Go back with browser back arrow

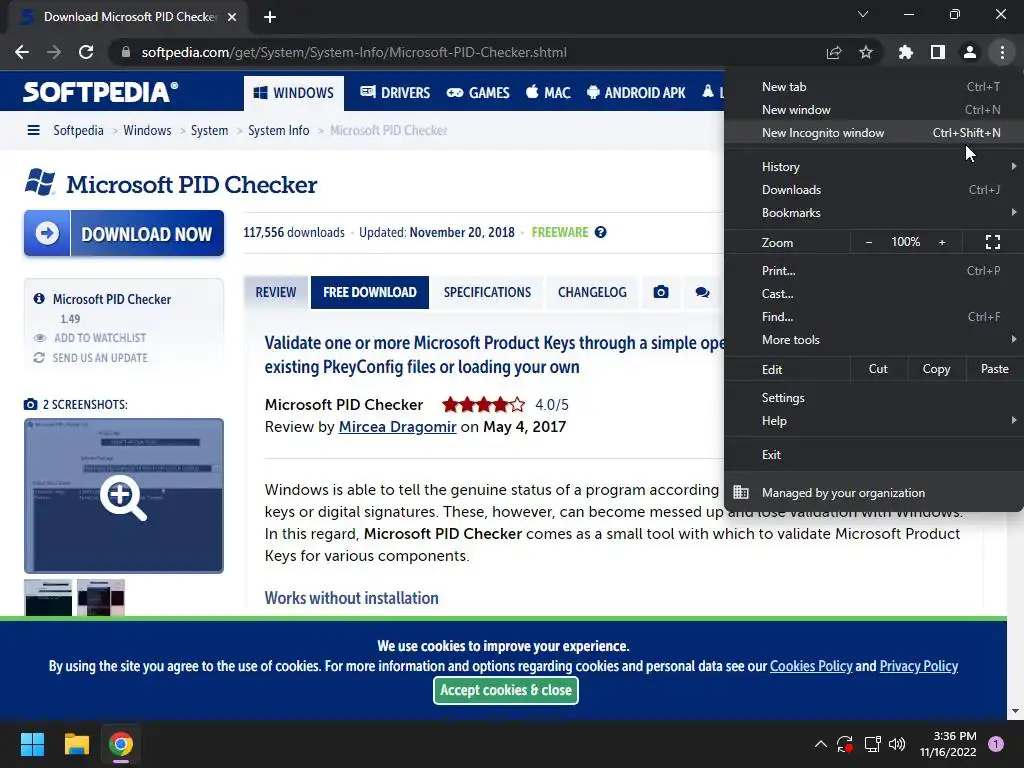click(22, 52)
